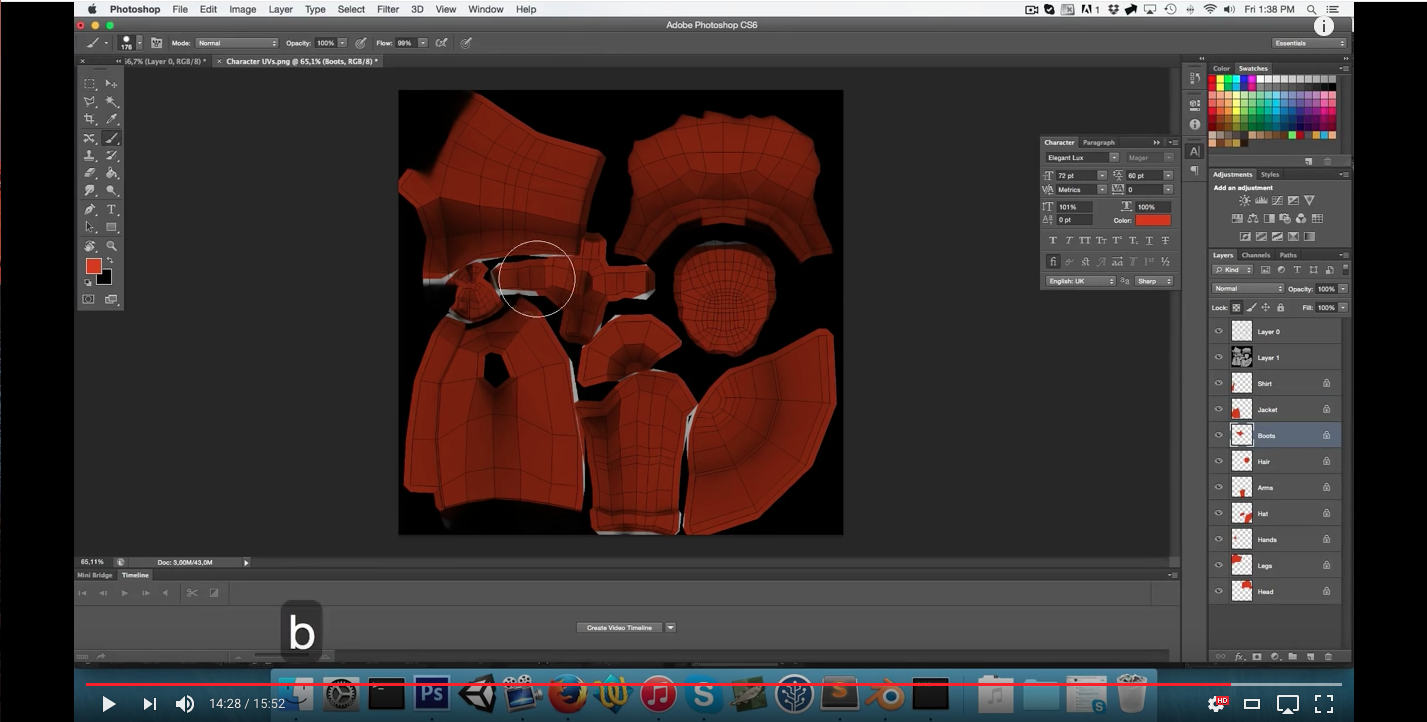Image resolution: width=1427 pixels, height=722 pixels.
Task: Toggle Quick Mask mode
Action: pos(89,299)
